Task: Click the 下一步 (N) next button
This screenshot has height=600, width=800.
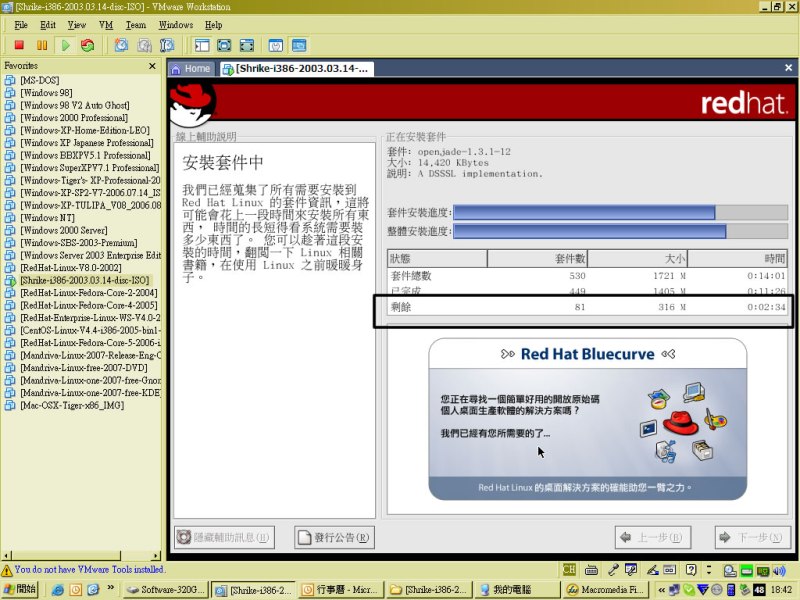Action: (x=753, y=537)
